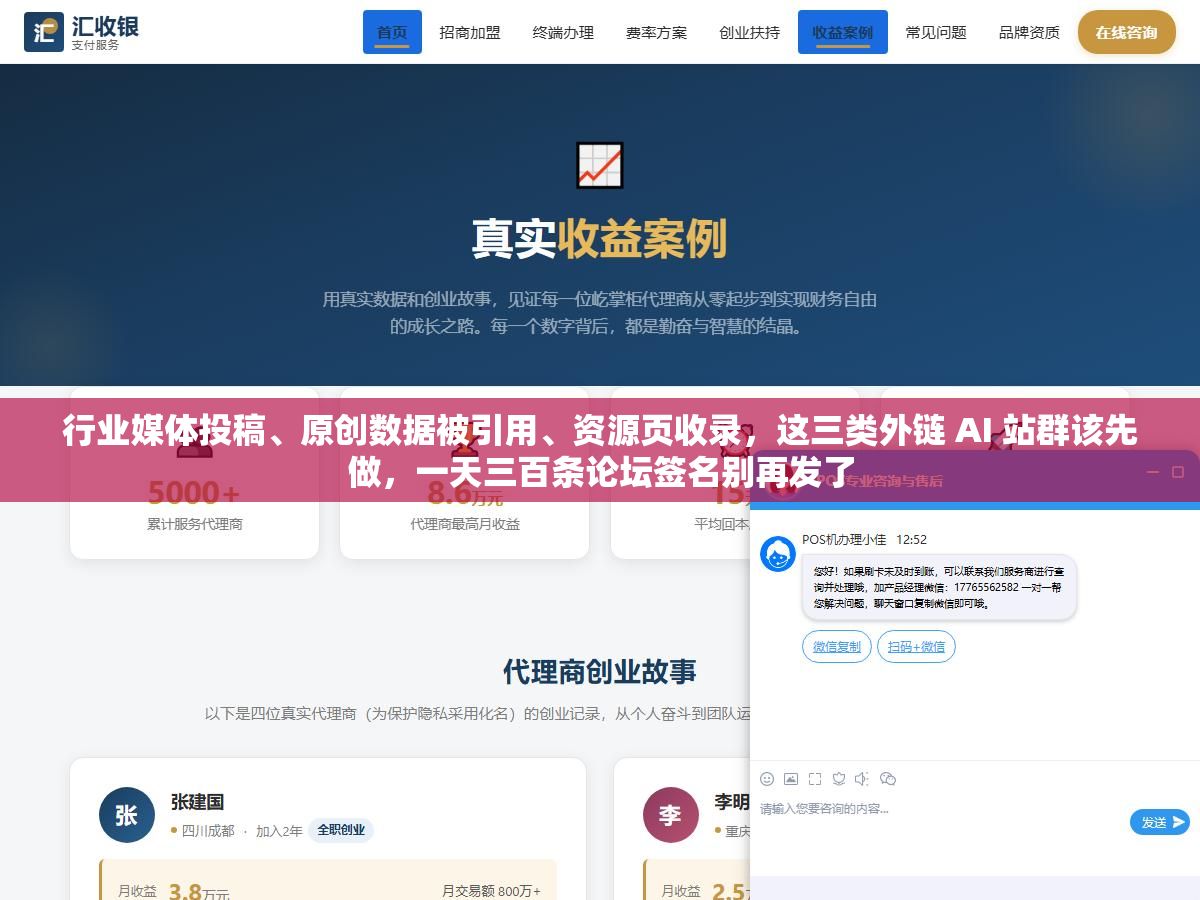1200x900 pixels.
Task: Click the 全职创业 tag on 张建国 card
Action: [341, 830]
